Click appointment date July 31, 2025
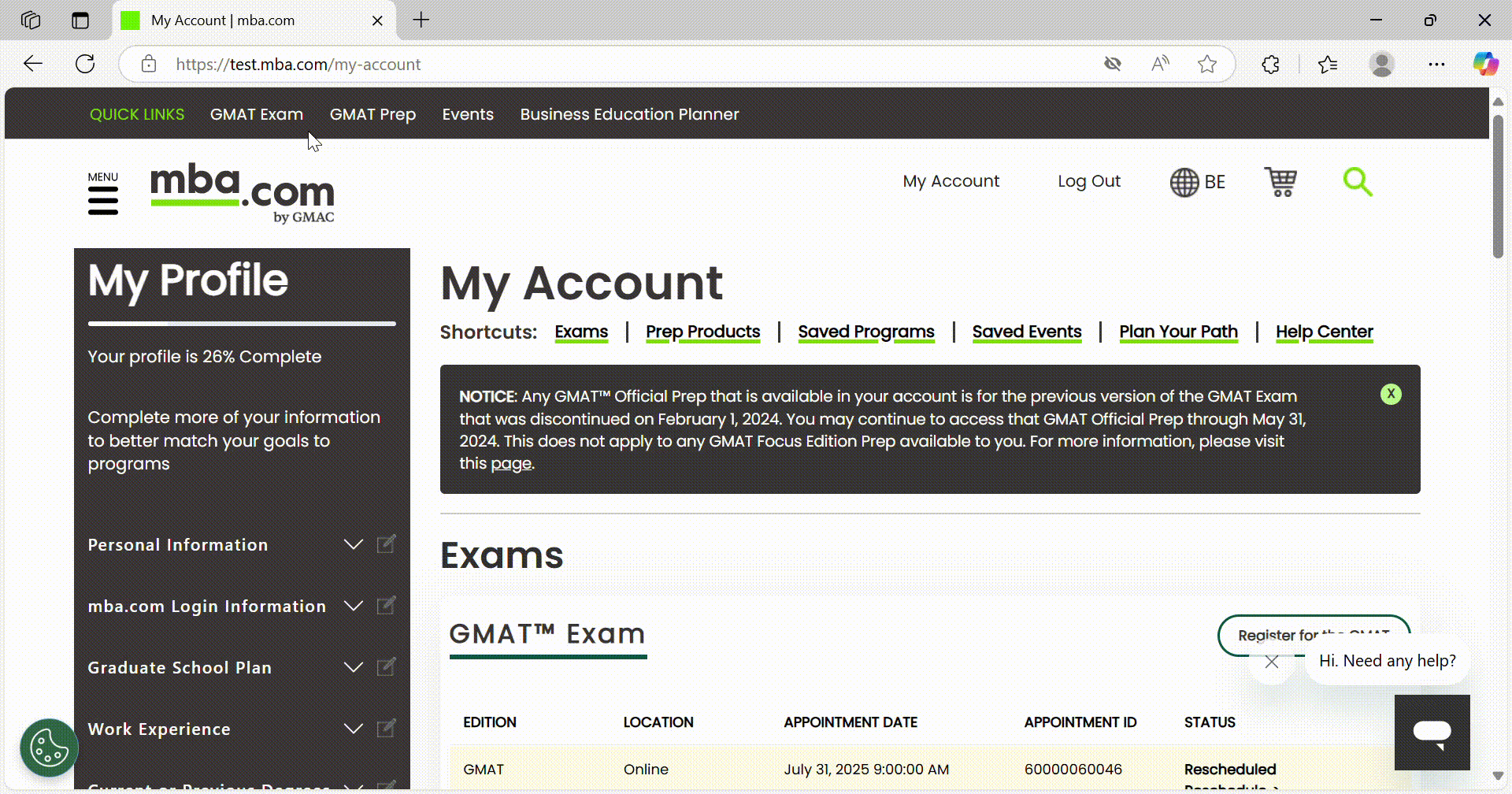Image resolution: width=1512 pixels, height=794 pixels. [x=866, y=770]
